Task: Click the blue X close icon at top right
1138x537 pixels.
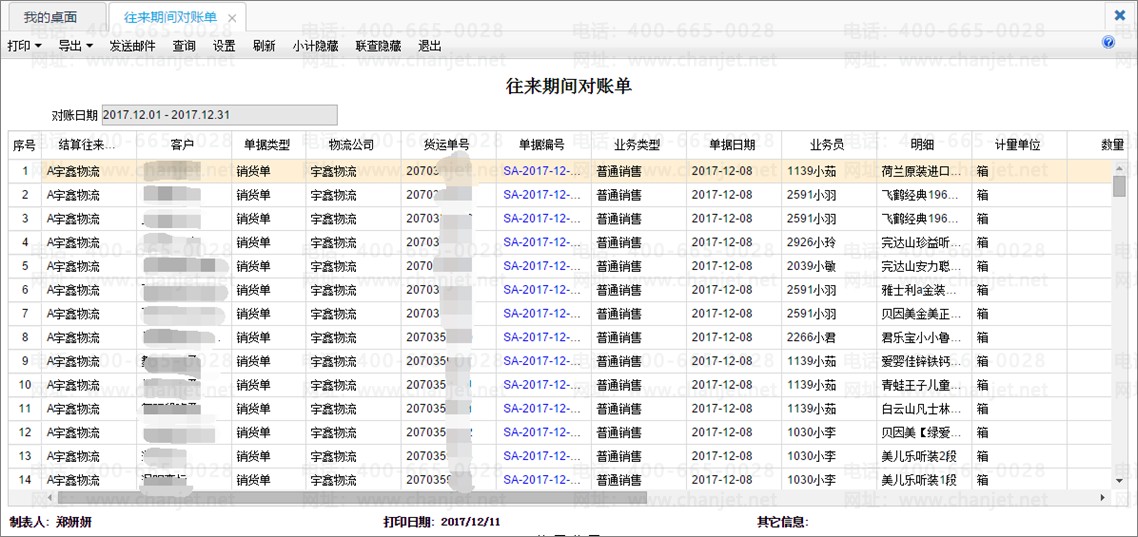Action: (1120, 15)
